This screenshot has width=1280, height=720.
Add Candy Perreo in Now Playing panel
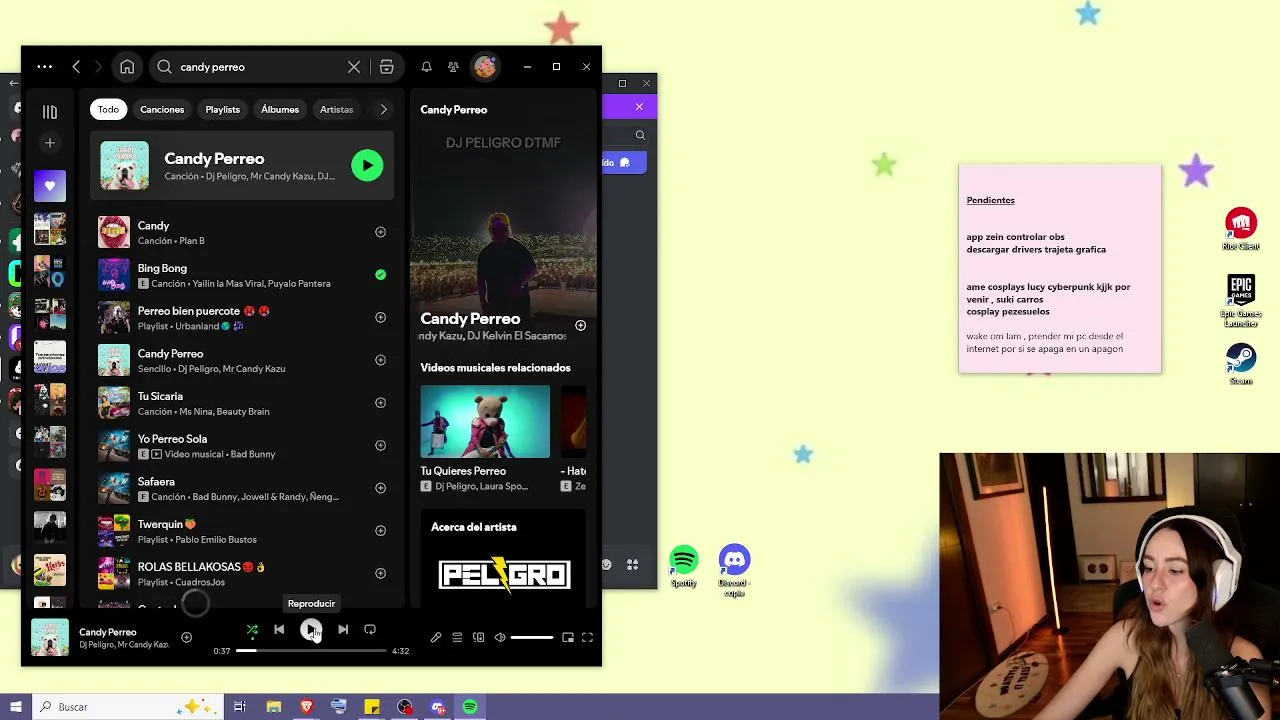click(x=580, y=325)
